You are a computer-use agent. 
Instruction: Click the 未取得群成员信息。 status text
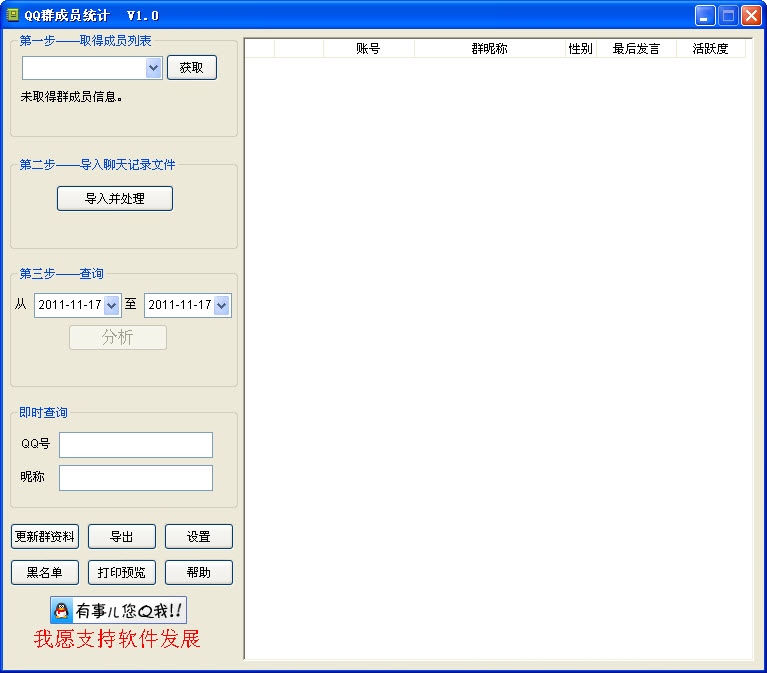pyautogui.click(x=71, y=97)
